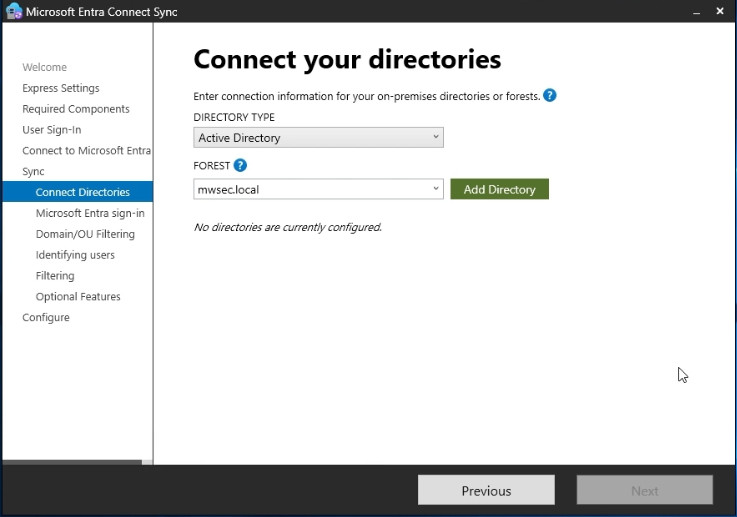
Task: Click the sidebar horizontal scrollbar
Action: (72, 462)
